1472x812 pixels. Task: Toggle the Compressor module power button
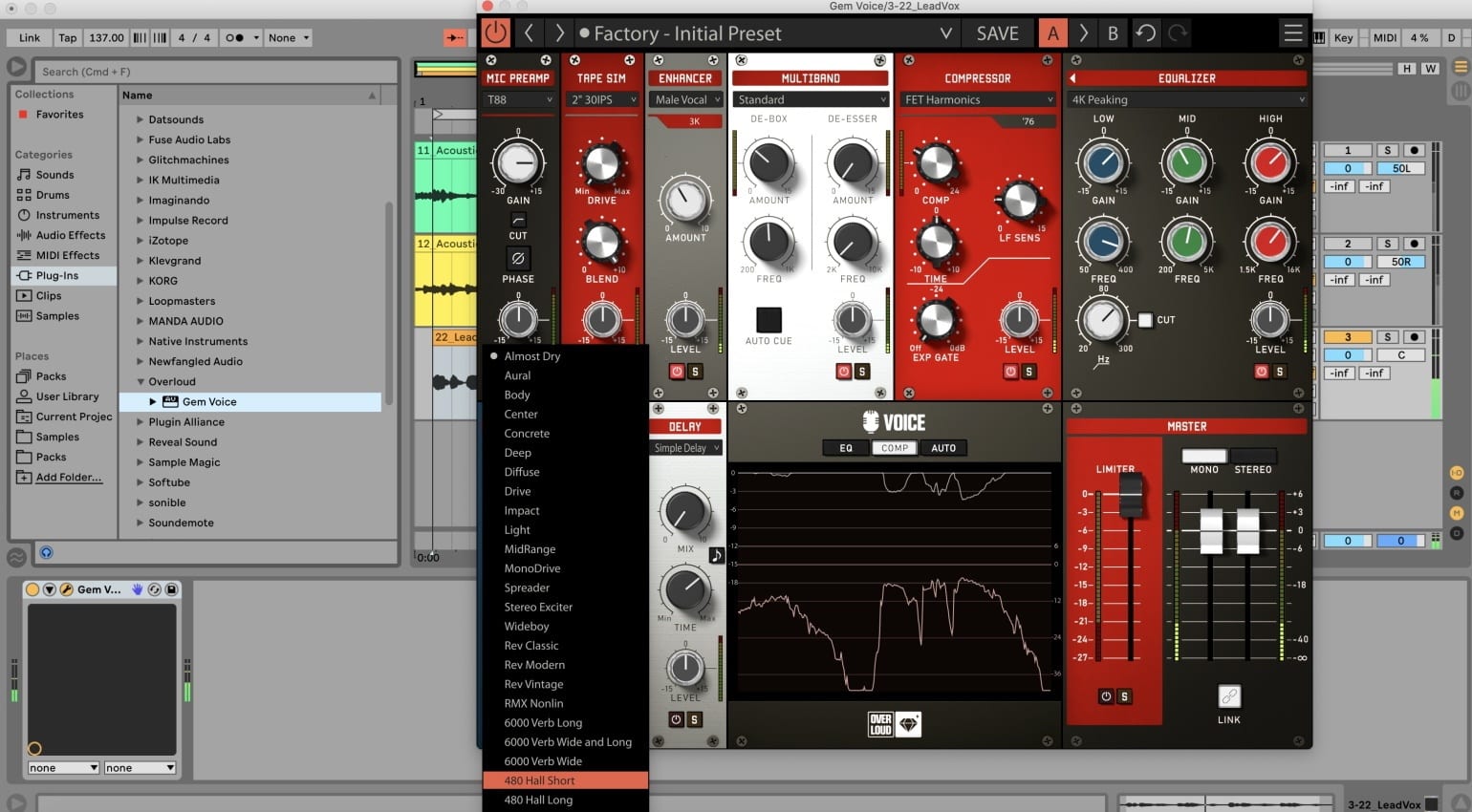tap(1010, 372)
